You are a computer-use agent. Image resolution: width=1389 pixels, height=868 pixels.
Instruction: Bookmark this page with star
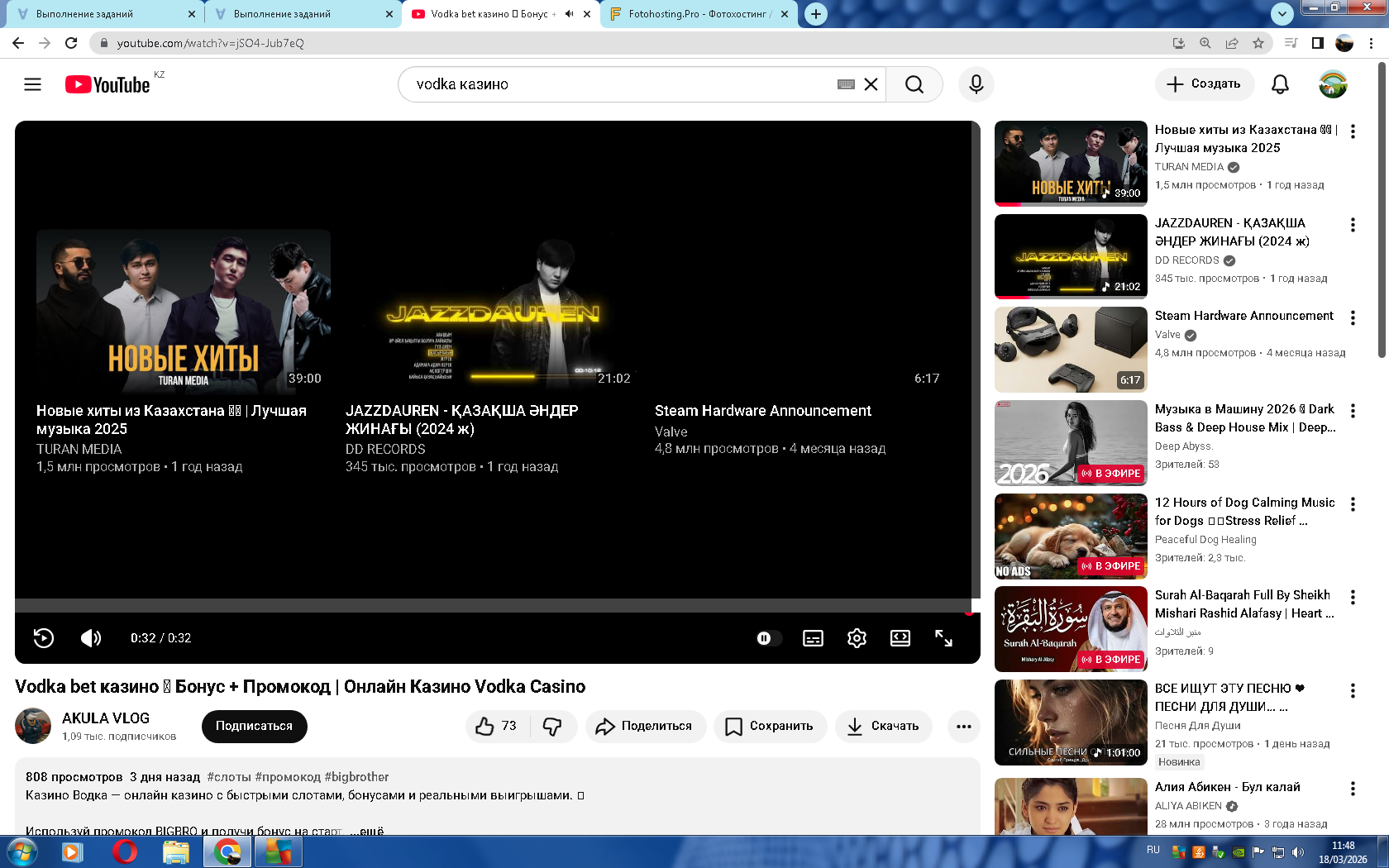pyautogui.click(x=1258, y=43)
